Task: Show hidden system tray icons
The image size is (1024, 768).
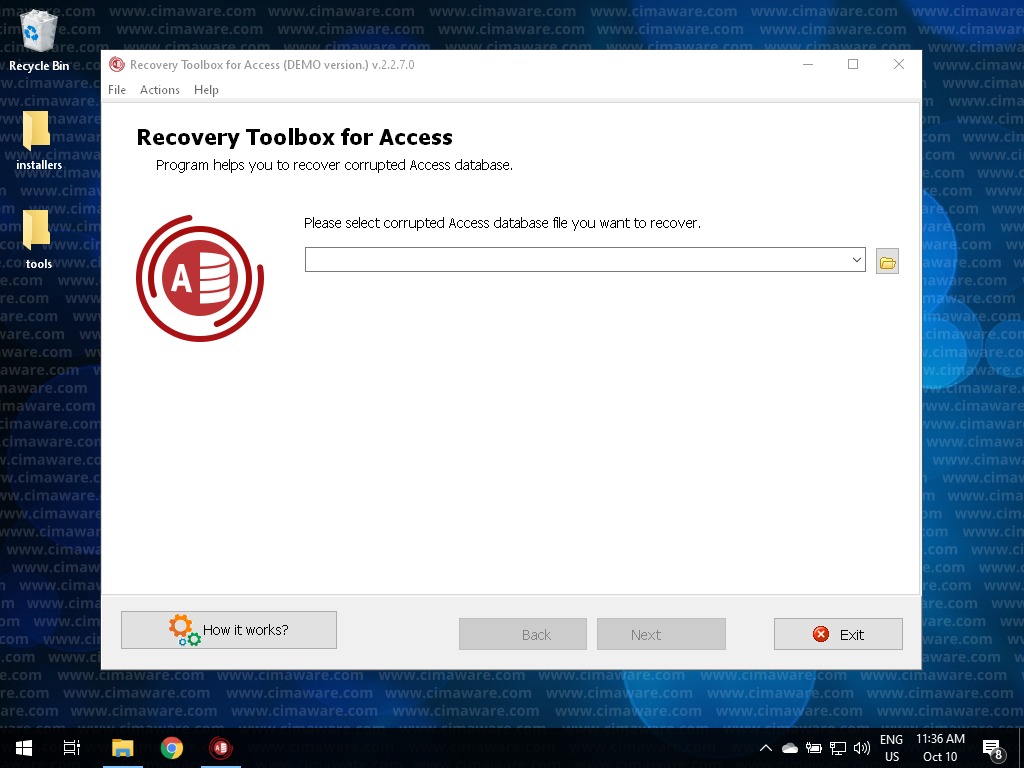Action: point(766,748)
